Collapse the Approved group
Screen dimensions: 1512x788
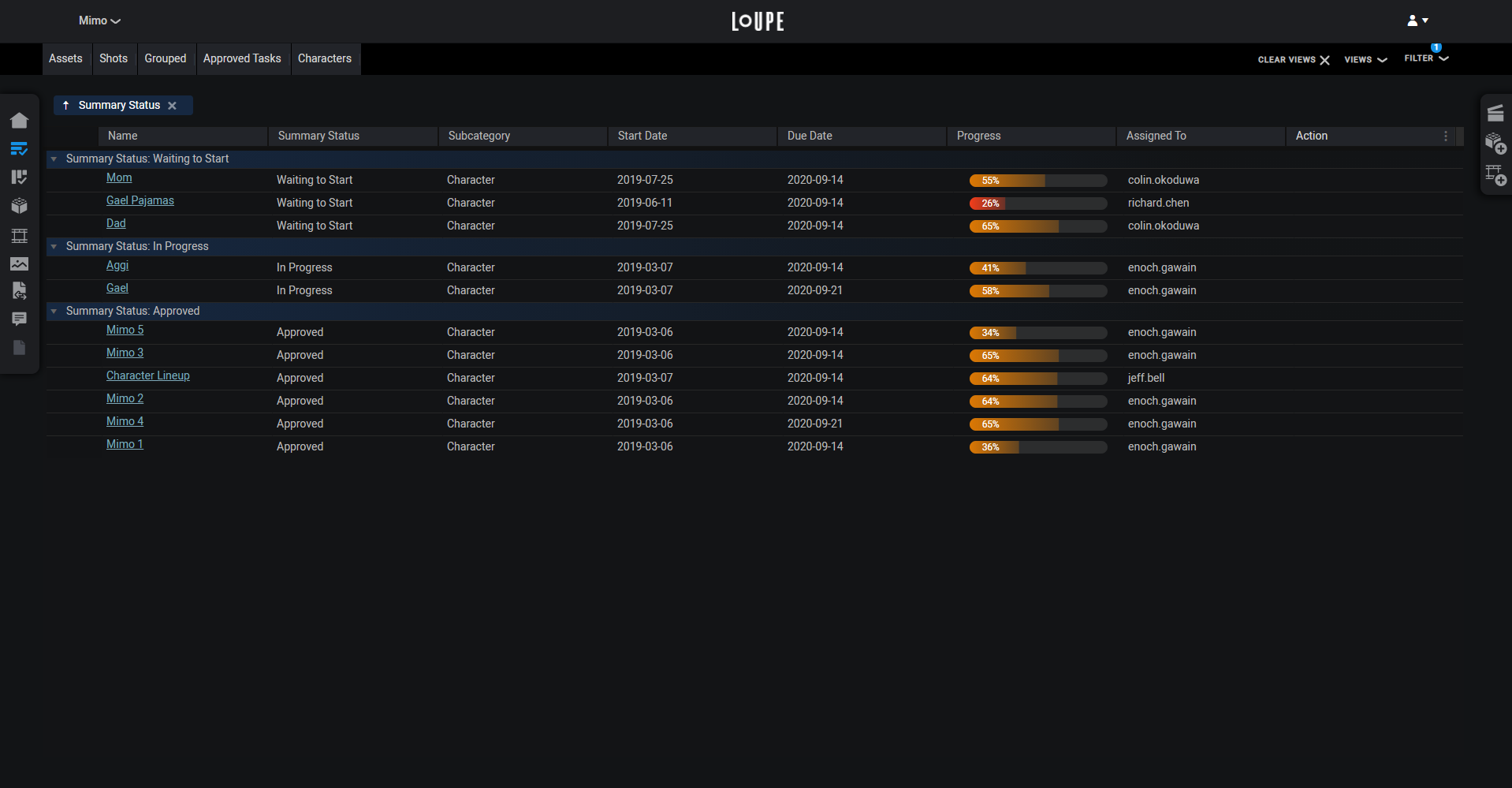[x=54, y=312]
